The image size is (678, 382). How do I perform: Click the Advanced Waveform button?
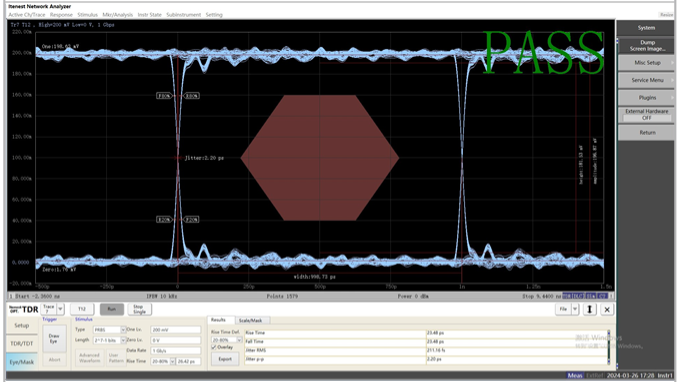click(x=90, y=358)
